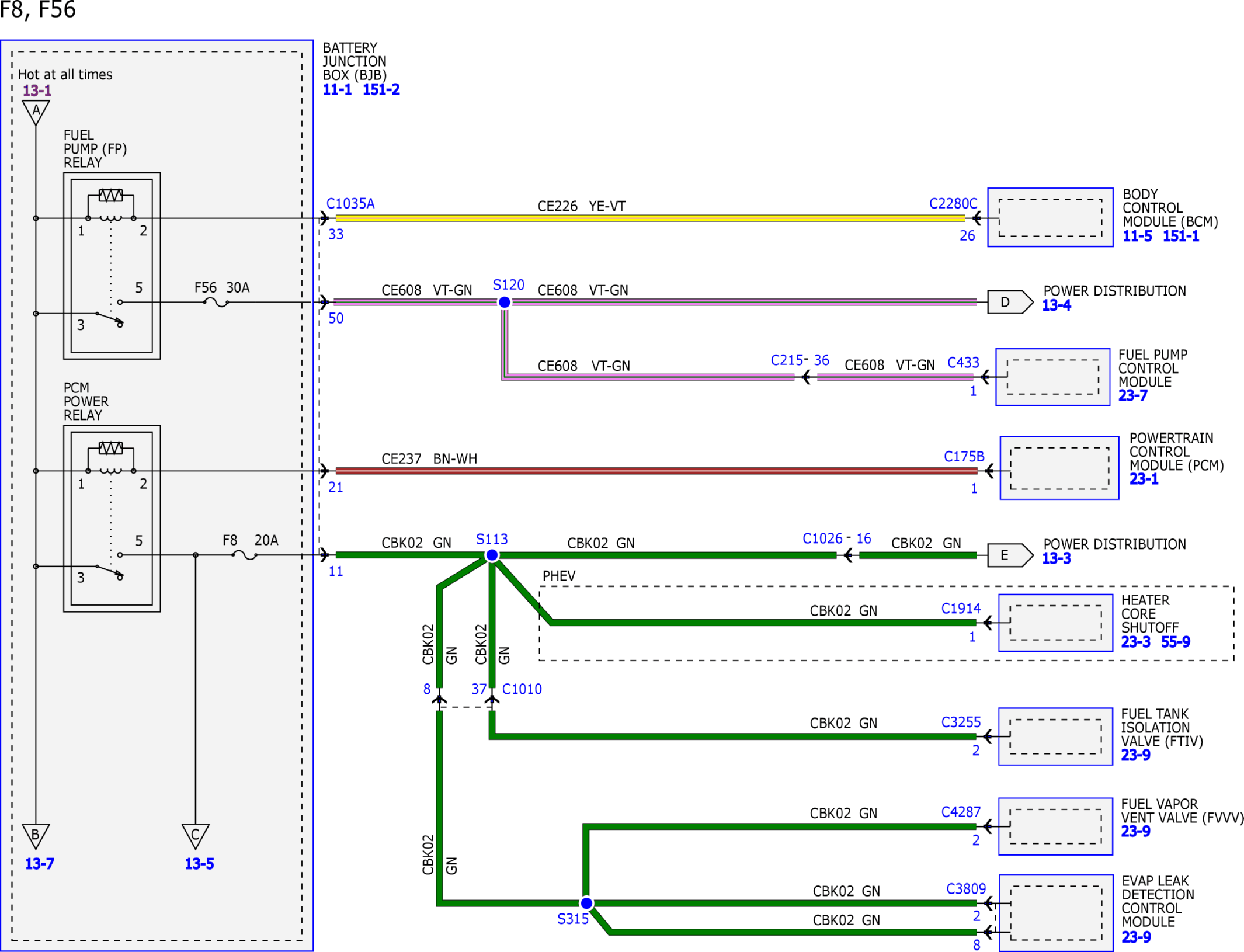
Task: Click the yellow CE226 YE-VT wire
Action: coord(650,218)
